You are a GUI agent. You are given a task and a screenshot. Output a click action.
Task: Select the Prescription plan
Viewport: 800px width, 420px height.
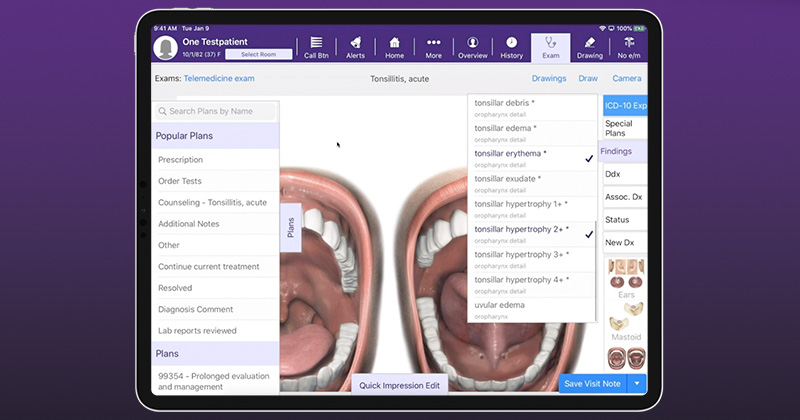point(215,160)
